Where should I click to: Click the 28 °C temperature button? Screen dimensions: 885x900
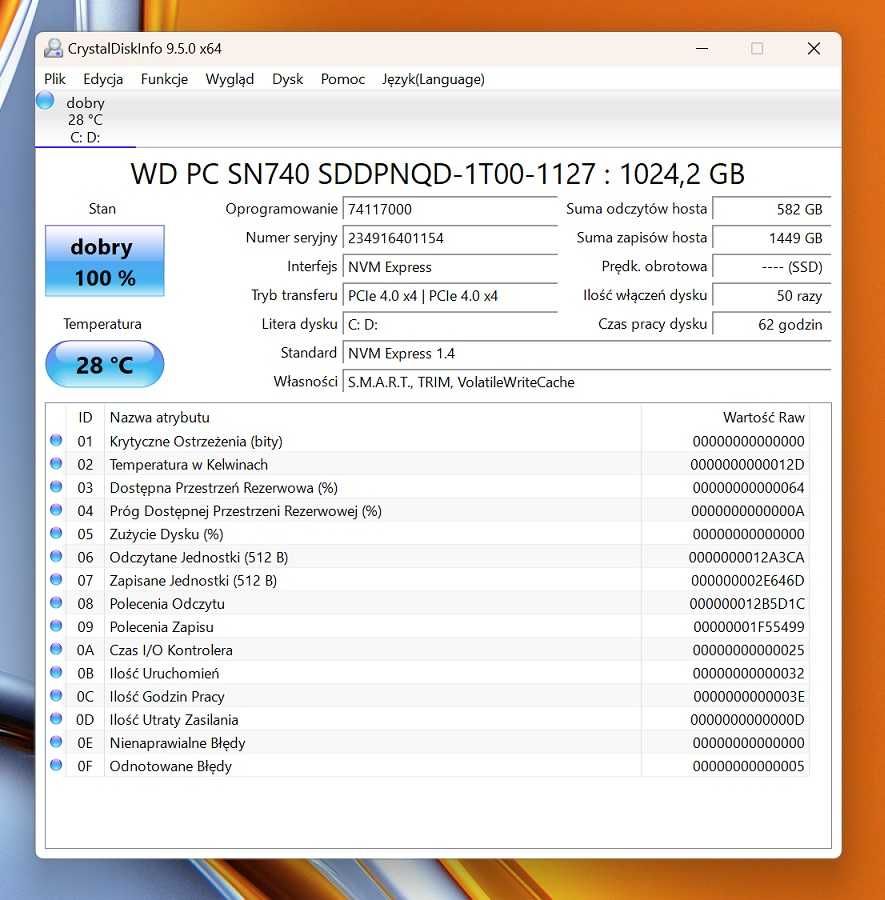click(104, 364)
